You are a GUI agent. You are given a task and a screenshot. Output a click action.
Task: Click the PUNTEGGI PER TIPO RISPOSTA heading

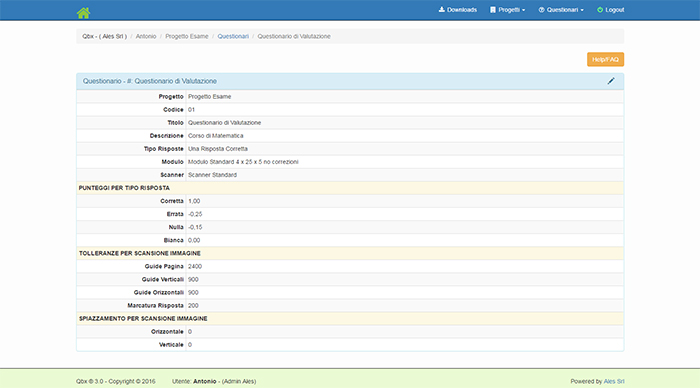[124, 188]
